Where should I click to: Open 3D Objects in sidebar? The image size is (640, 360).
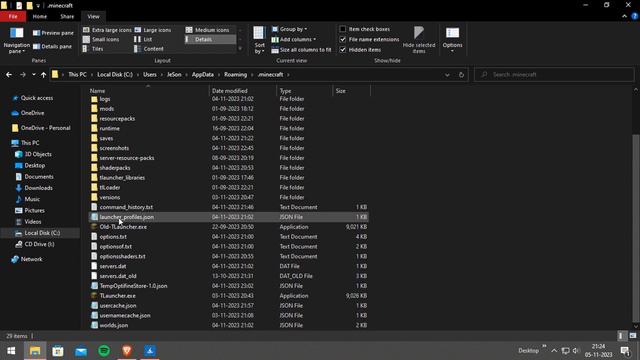pos(38,154)
